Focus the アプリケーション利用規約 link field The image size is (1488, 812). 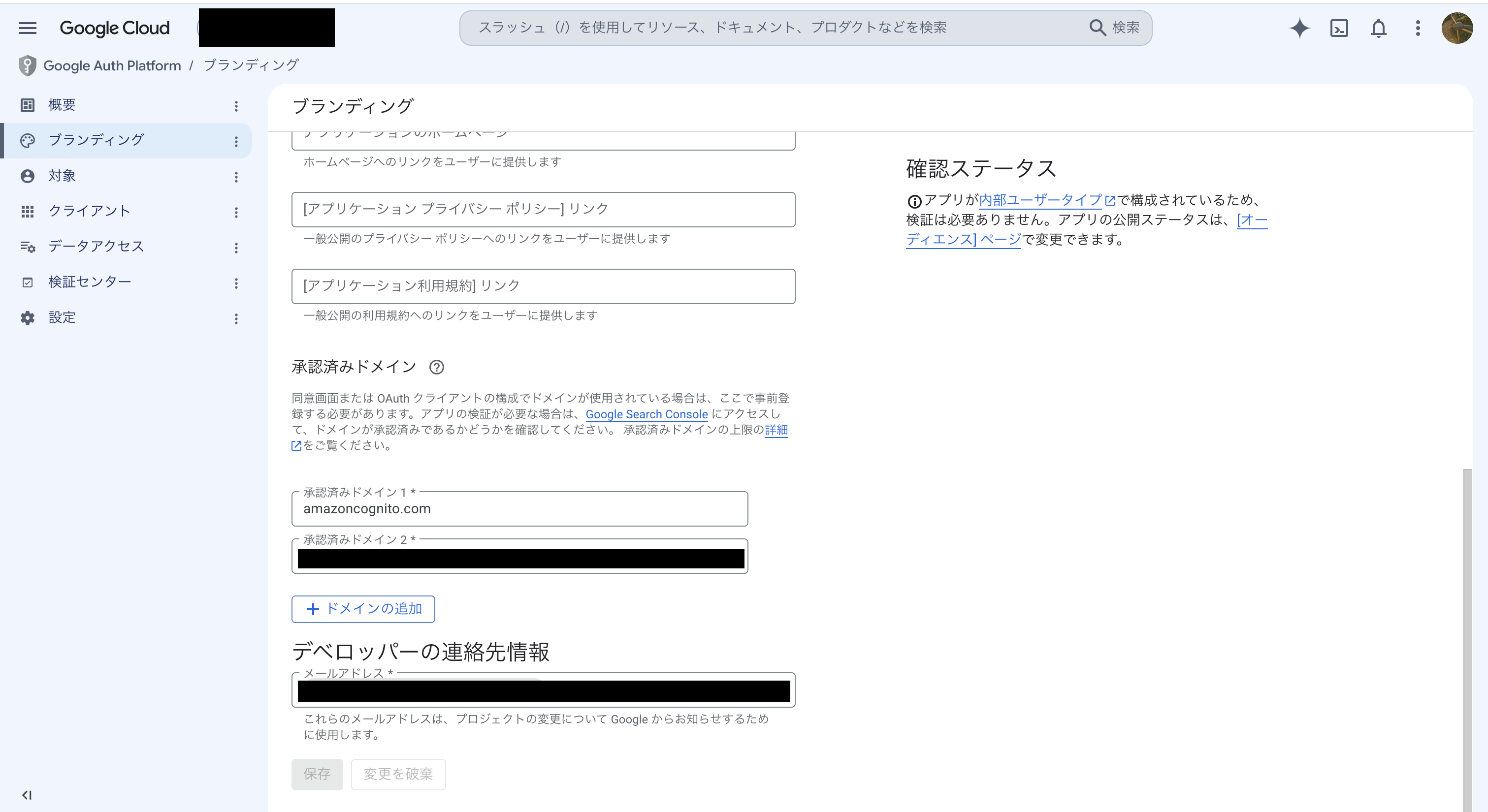tap(543, 286)
